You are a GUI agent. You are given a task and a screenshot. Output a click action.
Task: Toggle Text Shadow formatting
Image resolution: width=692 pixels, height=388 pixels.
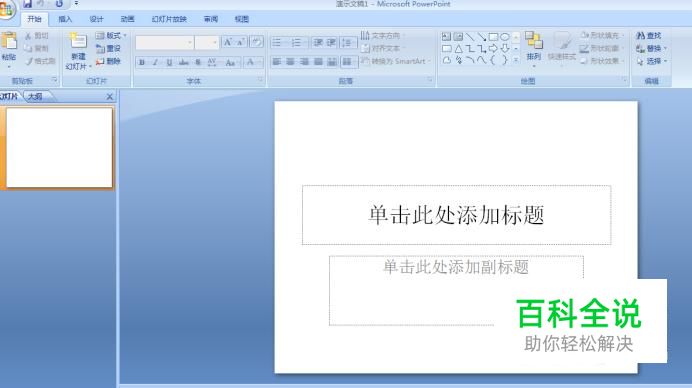[x=198, y=63]
